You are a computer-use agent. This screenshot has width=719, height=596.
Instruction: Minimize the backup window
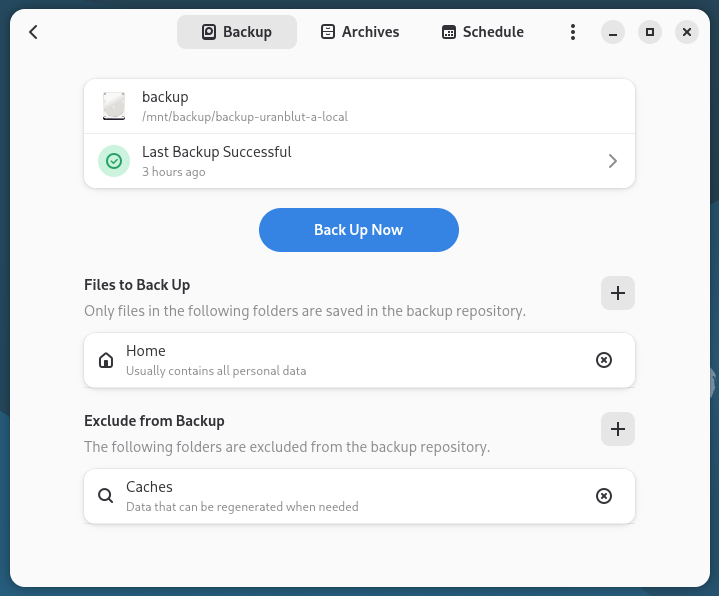coord(614,32)
